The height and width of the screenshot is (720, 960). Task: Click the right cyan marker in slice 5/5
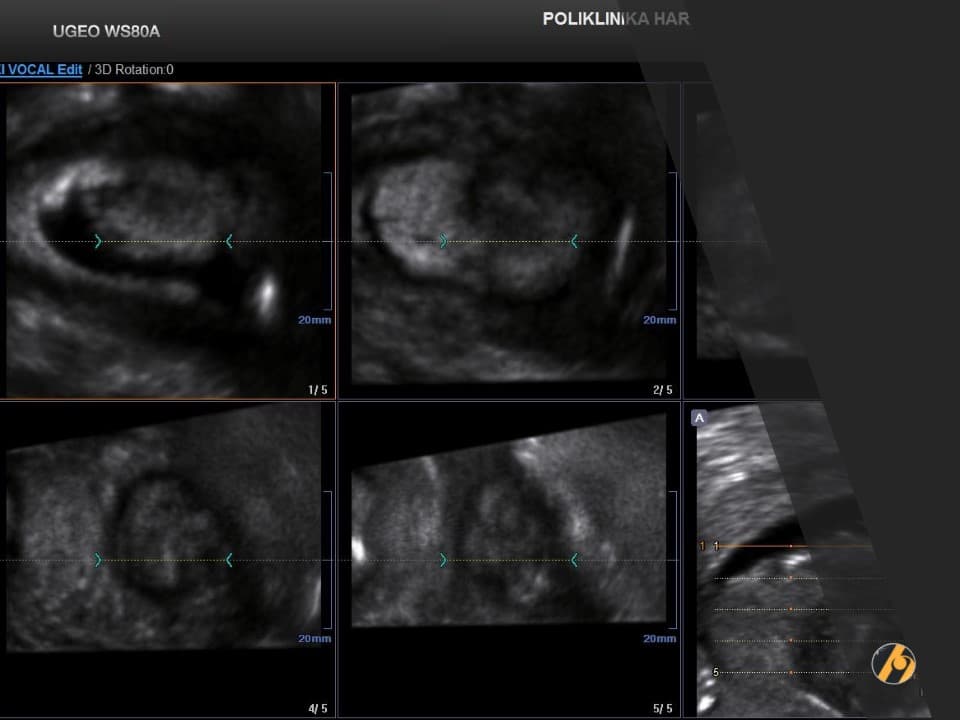[x=574, y=560]
